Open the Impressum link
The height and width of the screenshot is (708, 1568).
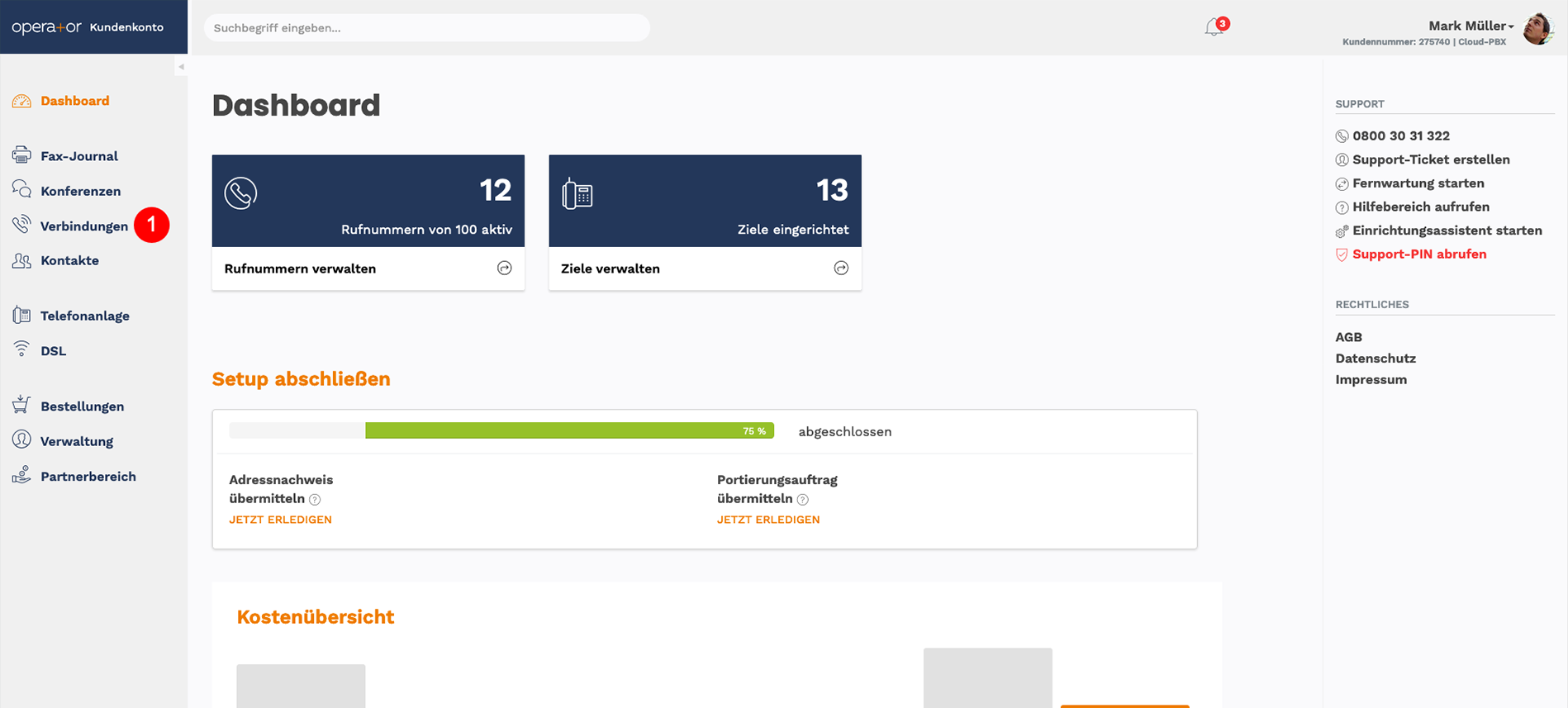click(x=1371, y=380)
